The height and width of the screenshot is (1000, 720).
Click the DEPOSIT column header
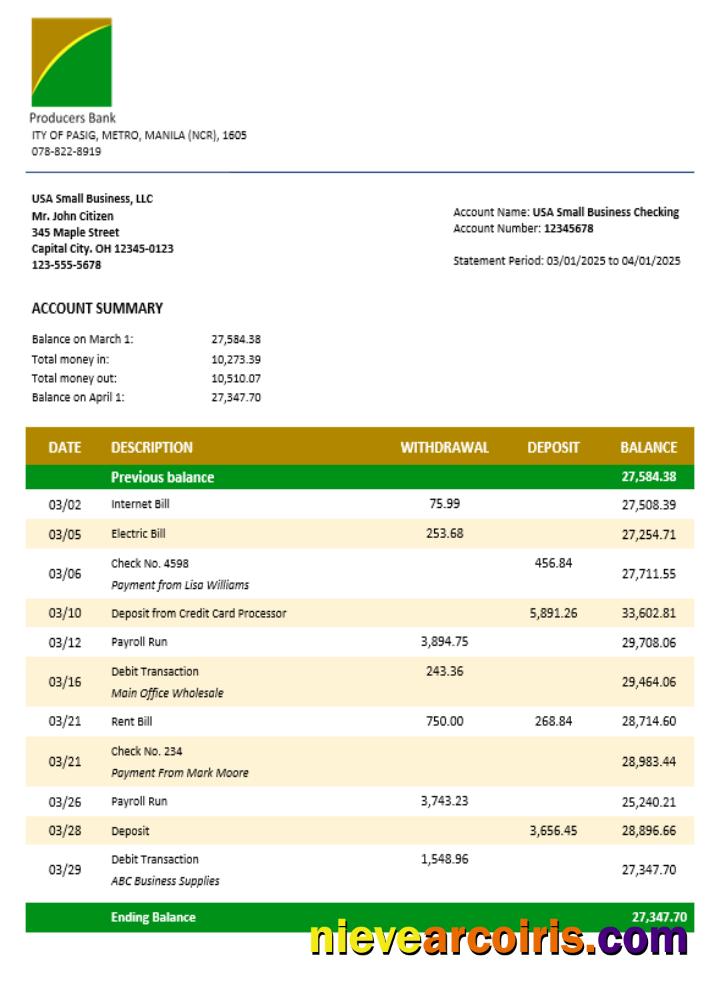[x=553, y=448]
